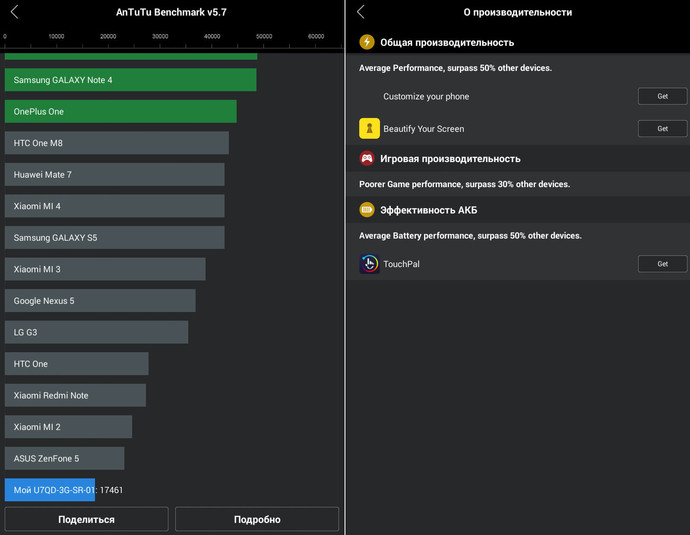Select the HTC One M8 bar
Image resolution: width=690 pixels, height=535 pixels.
[x=117, y=143]
